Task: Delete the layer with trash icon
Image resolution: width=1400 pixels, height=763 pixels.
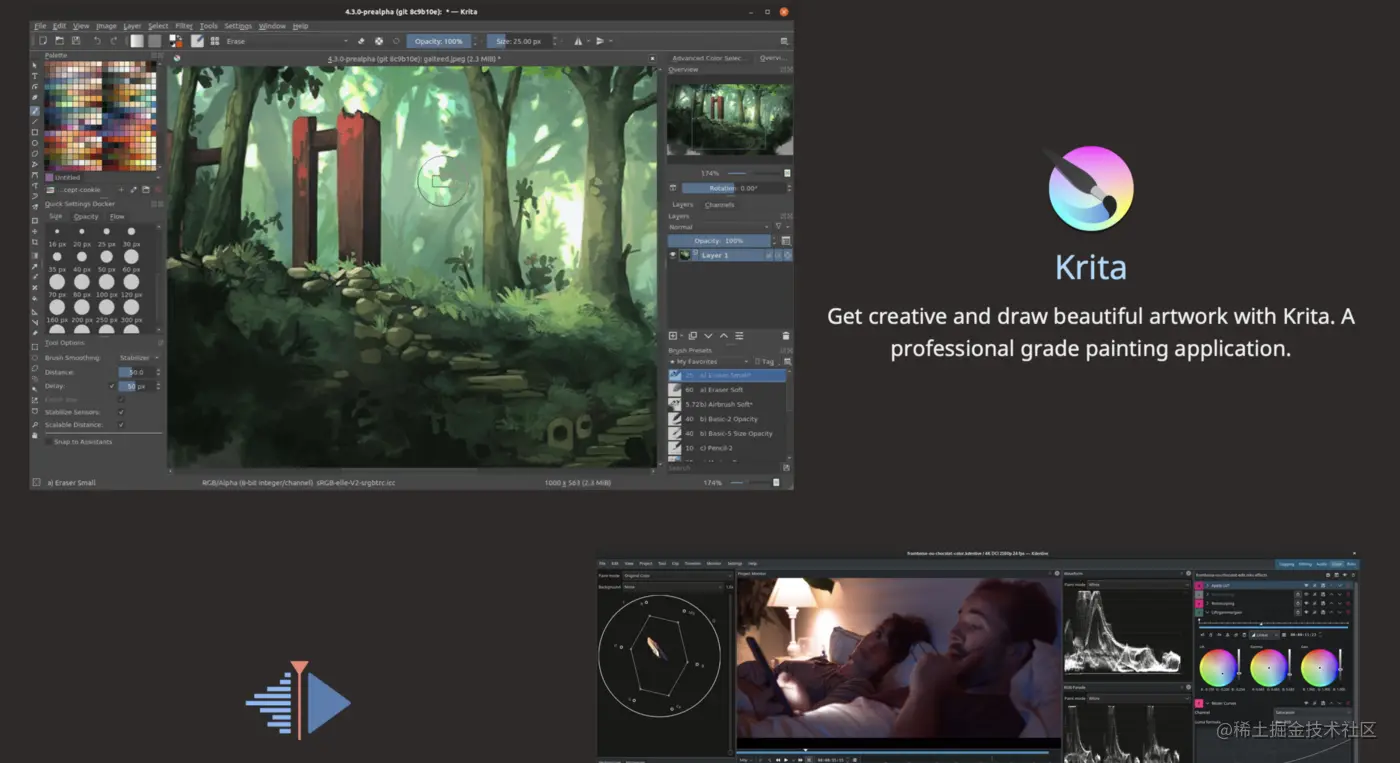Action: [786, 336]
